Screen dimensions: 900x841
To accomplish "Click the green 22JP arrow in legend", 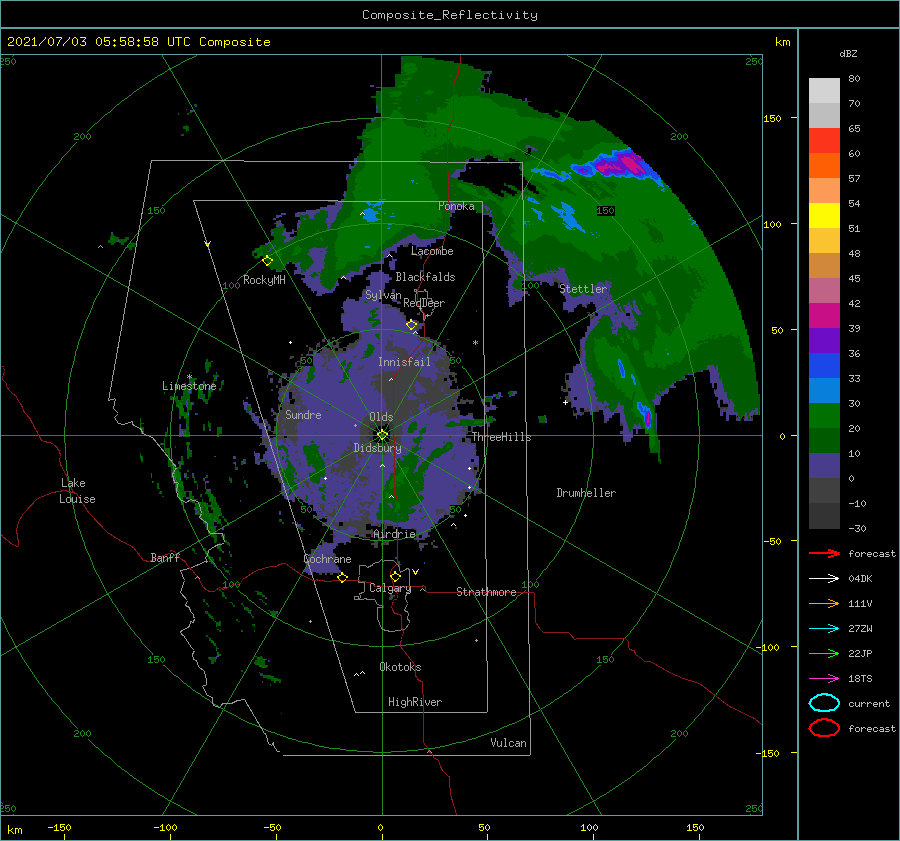I will point(824,653).
